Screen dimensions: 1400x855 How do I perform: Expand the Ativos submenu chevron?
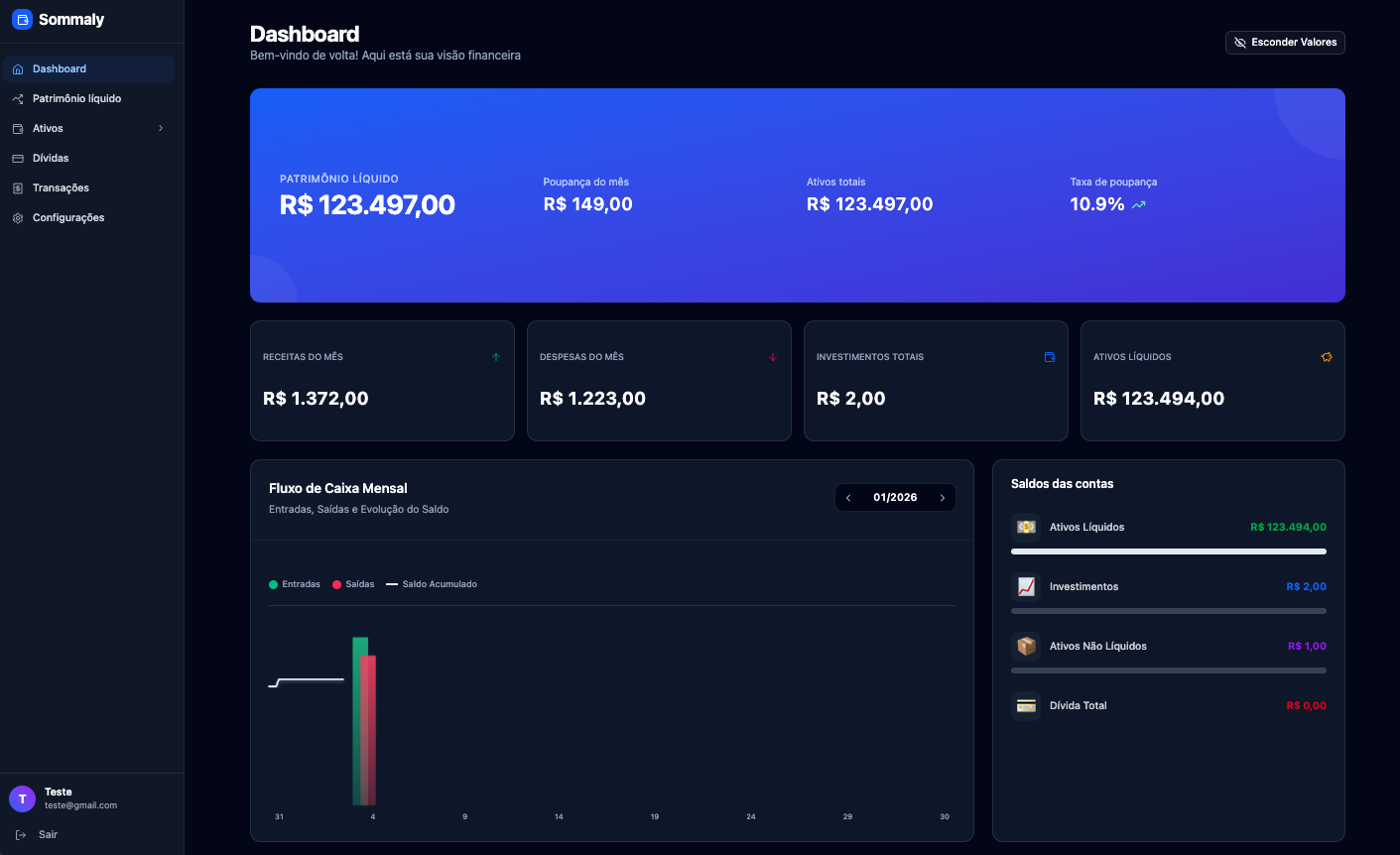click(x=162, y=128)
